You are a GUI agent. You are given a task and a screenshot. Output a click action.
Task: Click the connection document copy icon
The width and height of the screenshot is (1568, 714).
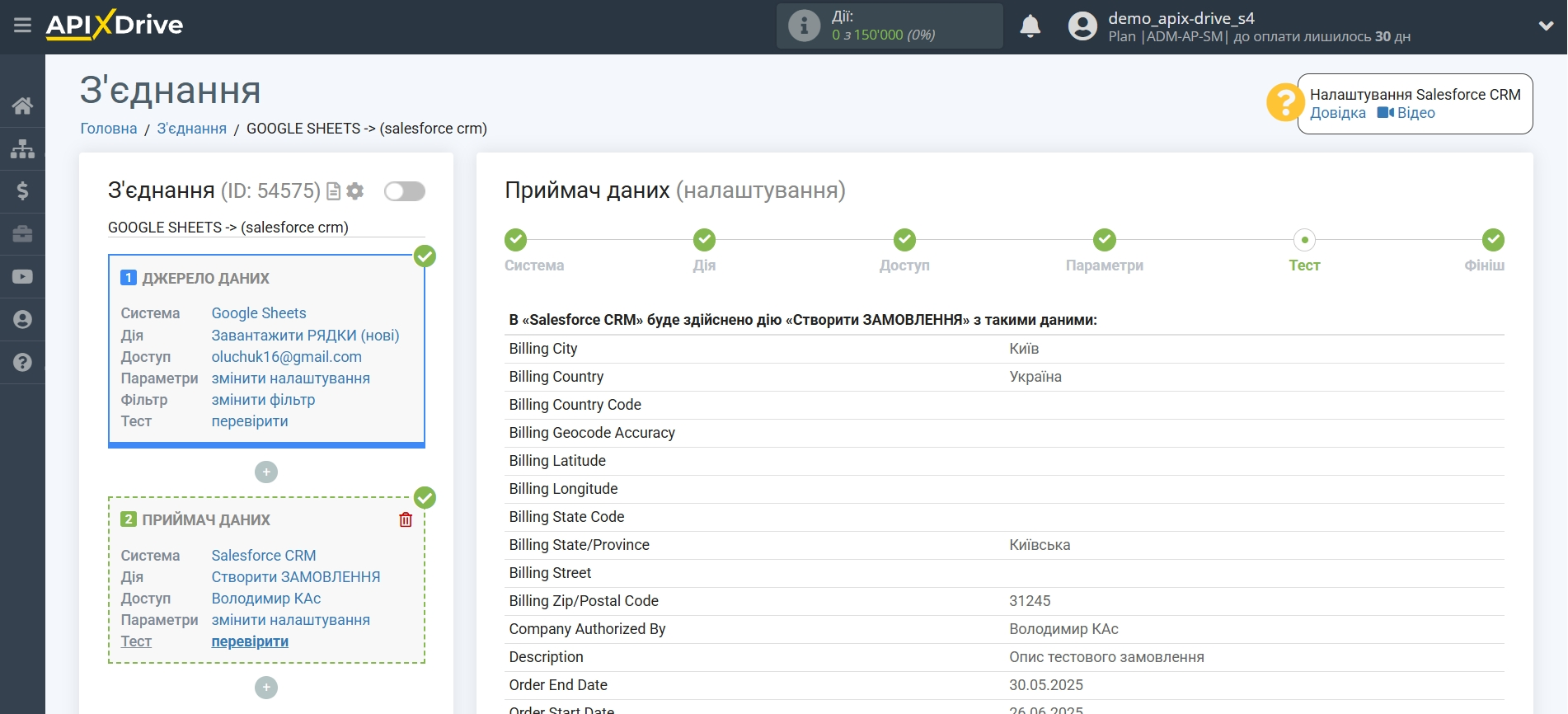334,191
